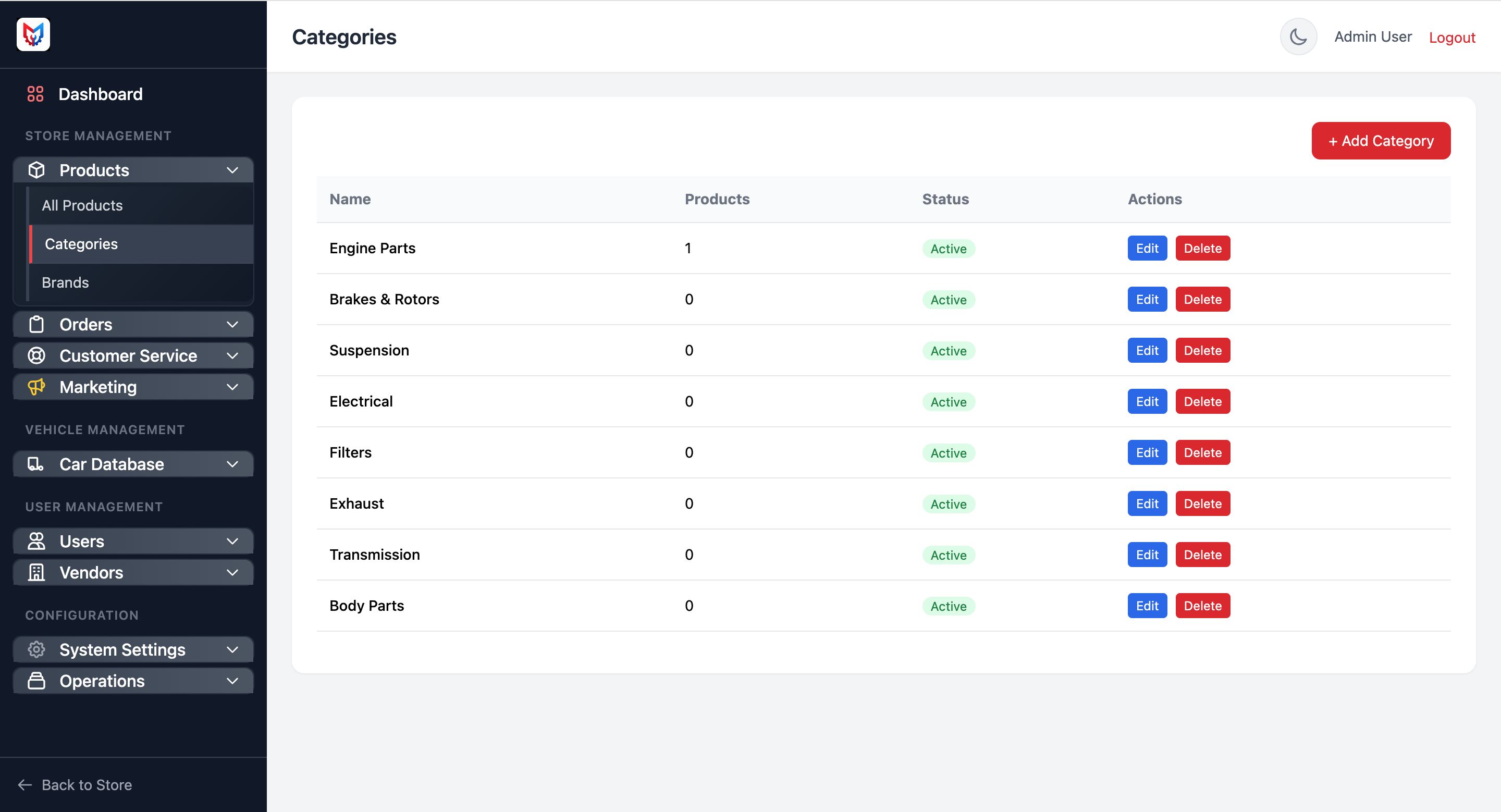Click Back to Store link
The image size is (1501, 812).
tap(87, 784)
